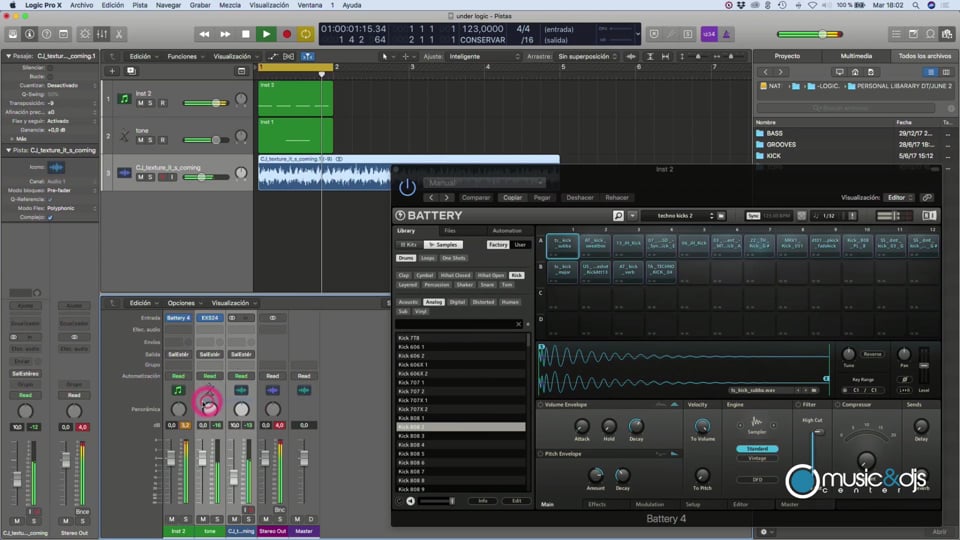Open the Note Pads button
The width and height of the screenshot is (960, 540).
[x=913, y=34]
